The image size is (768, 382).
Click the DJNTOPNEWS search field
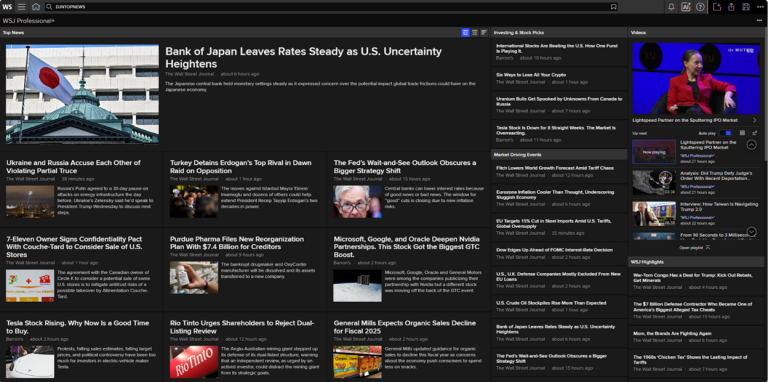(x=331, y=7)
